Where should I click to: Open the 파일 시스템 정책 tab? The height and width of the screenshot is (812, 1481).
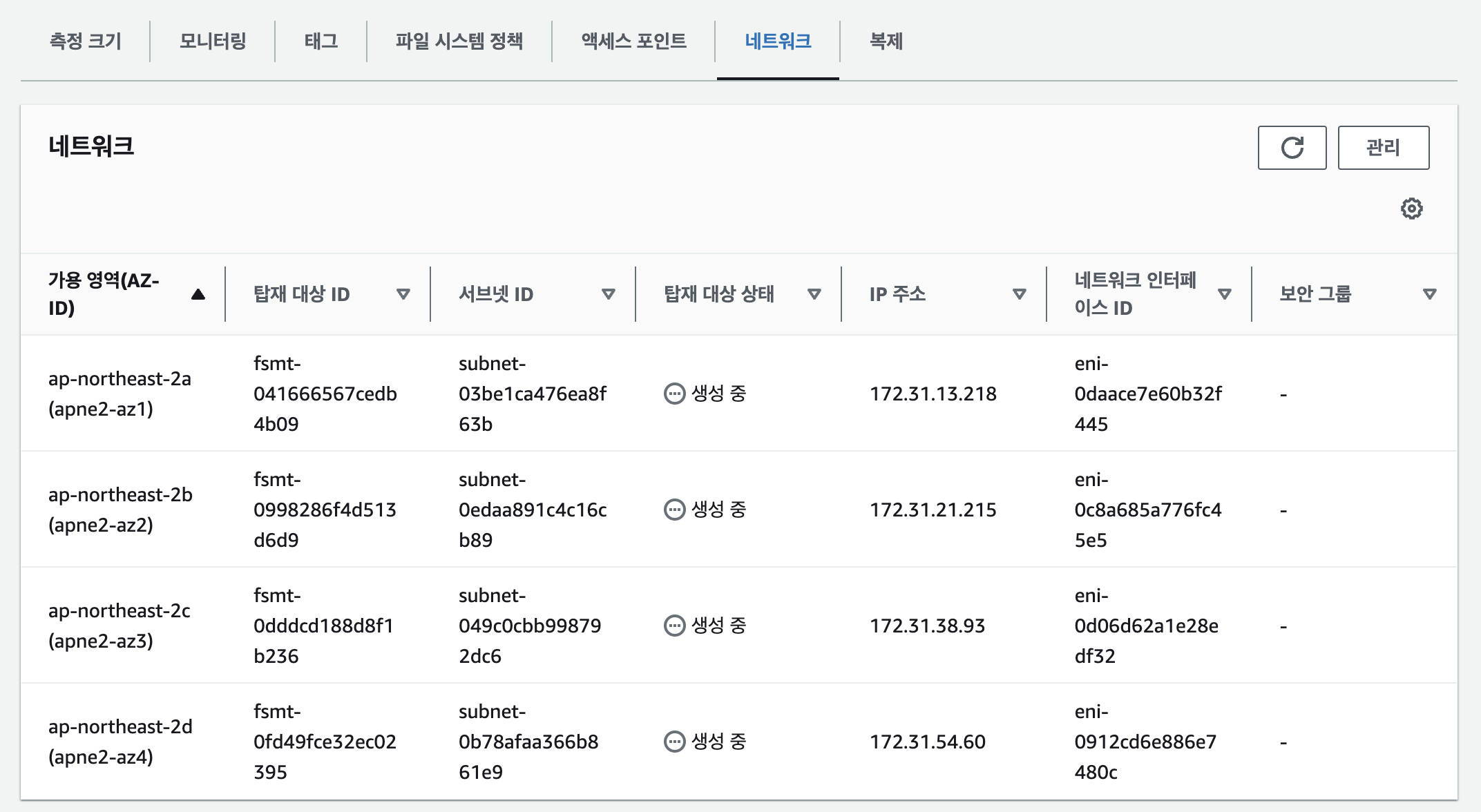pyautogui.click(x=459, y=41)
